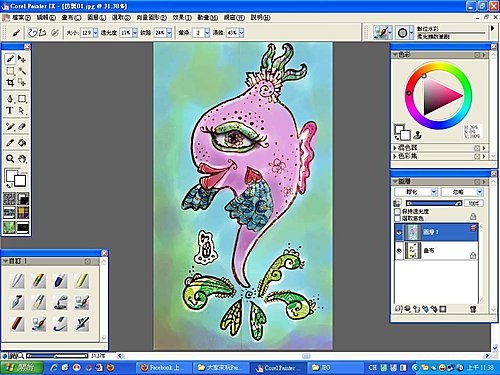The height and width of the screenshot is (375, 500).
Task: Click the layer opacity 100% field
Action: (474, 203)
